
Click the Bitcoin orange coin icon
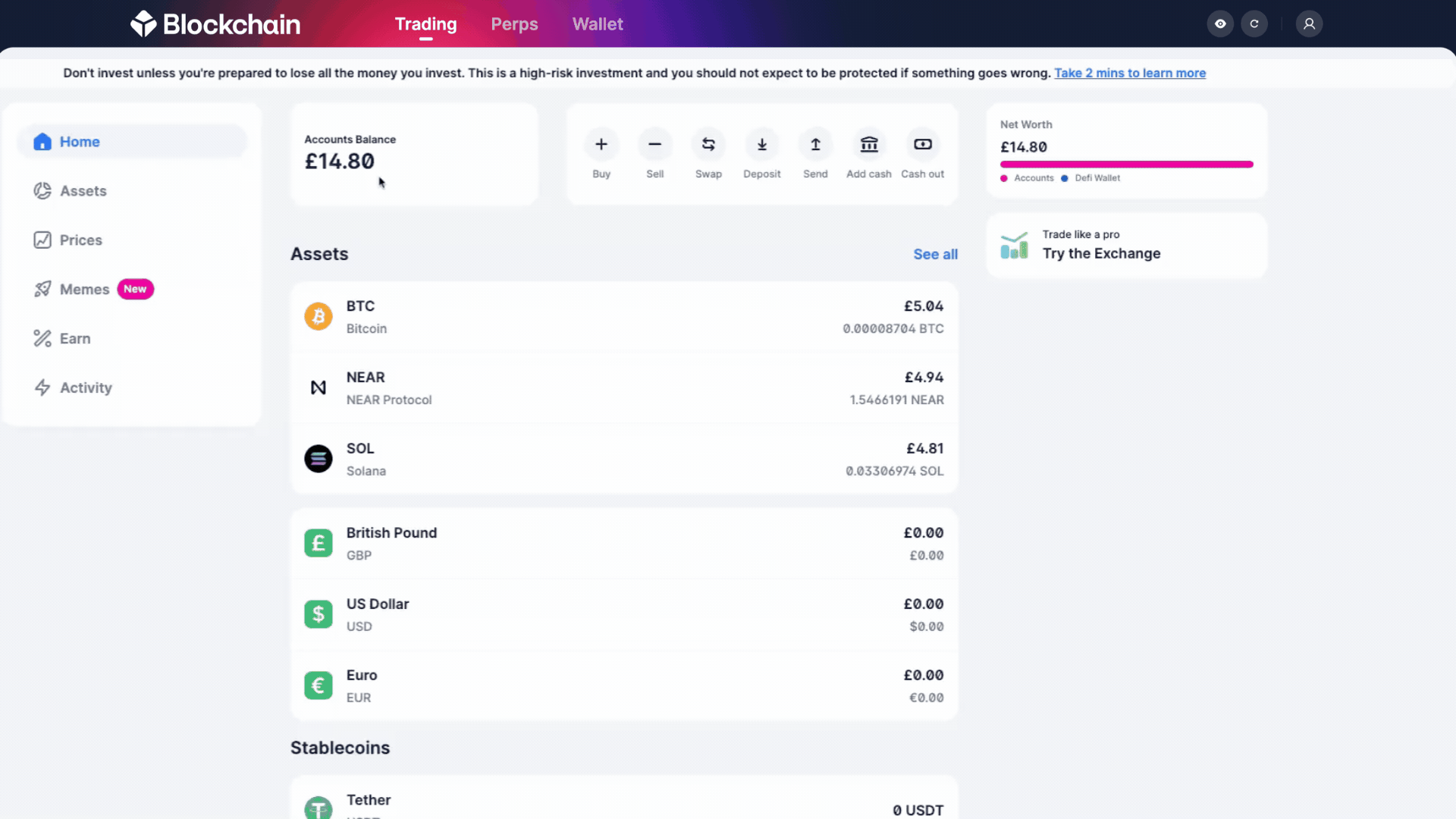point(318,316)
